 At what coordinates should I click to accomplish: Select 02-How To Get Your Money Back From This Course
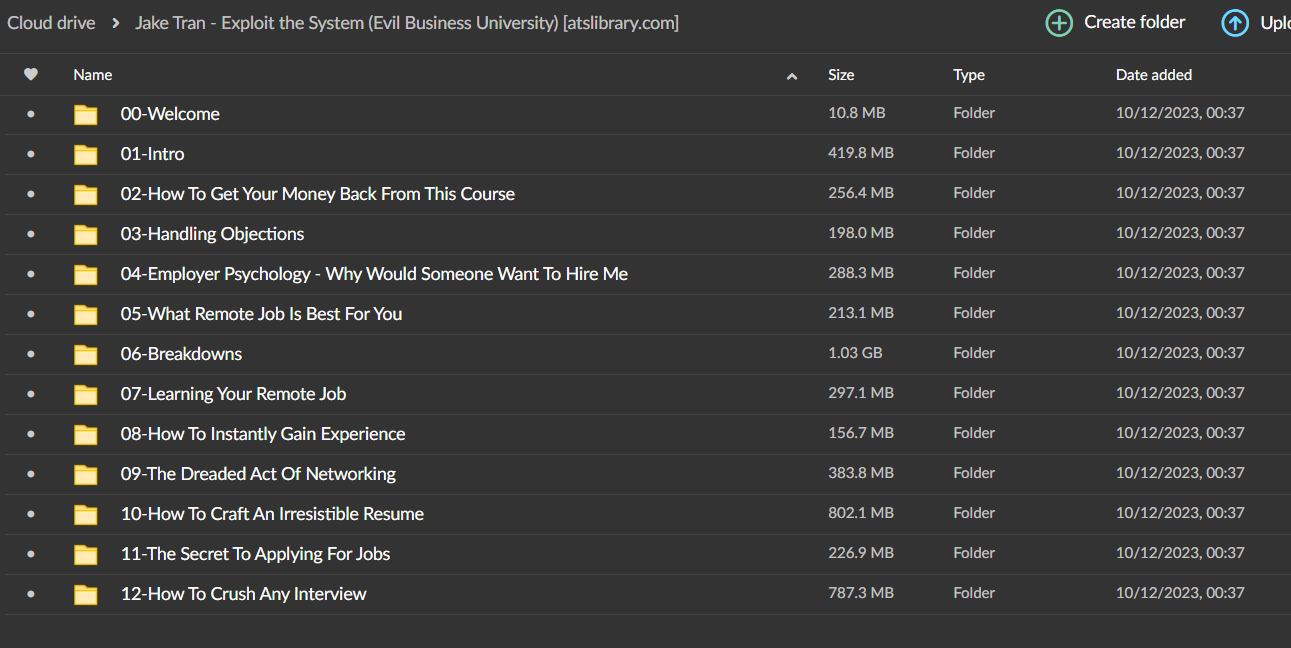coord(318,194)
